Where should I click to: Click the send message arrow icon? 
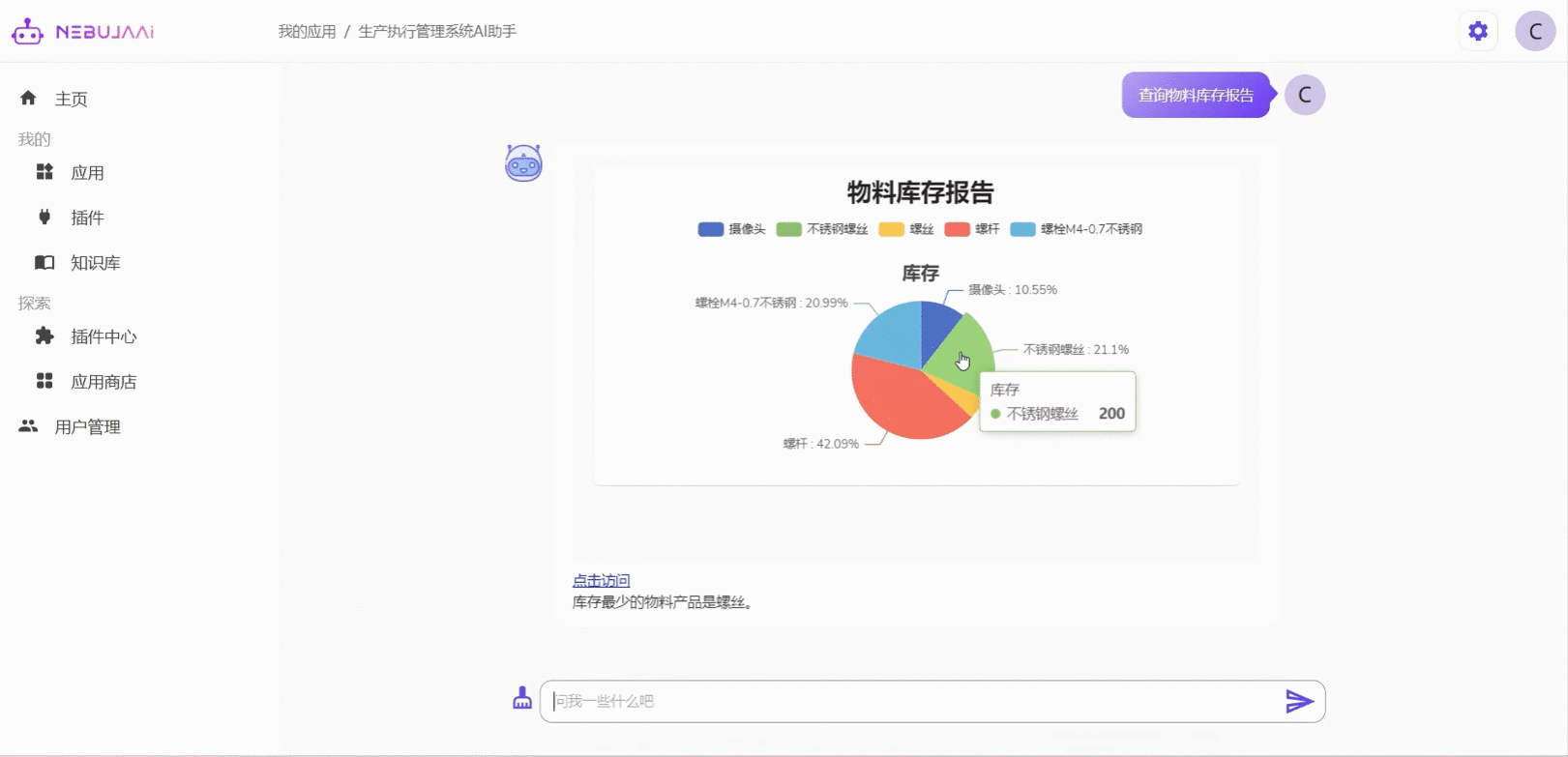(1298, 701)
